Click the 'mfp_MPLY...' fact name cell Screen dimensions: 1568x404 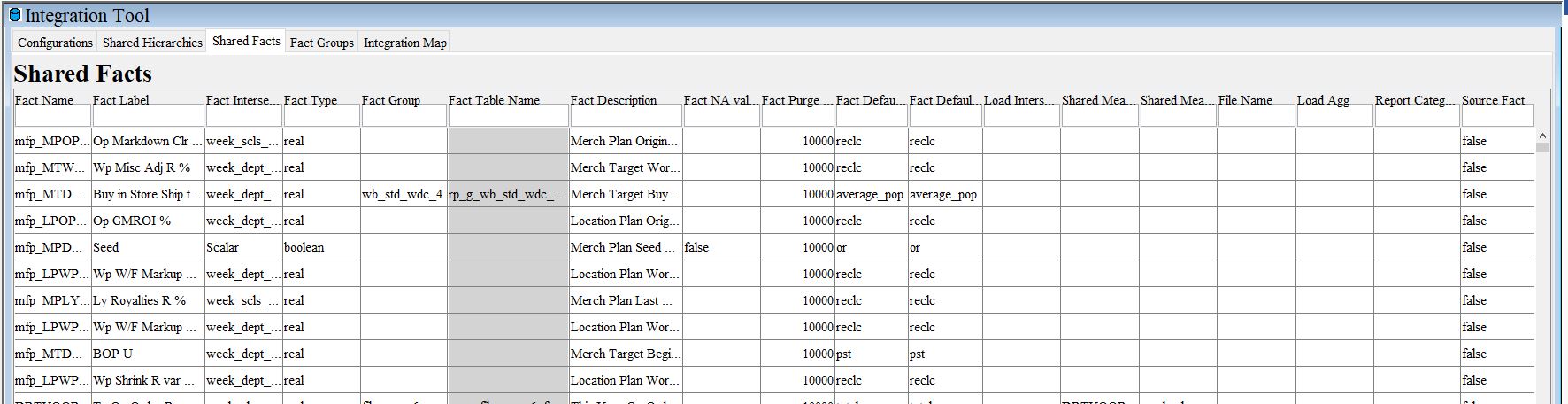pyautogui.click(x=52, y=300)
